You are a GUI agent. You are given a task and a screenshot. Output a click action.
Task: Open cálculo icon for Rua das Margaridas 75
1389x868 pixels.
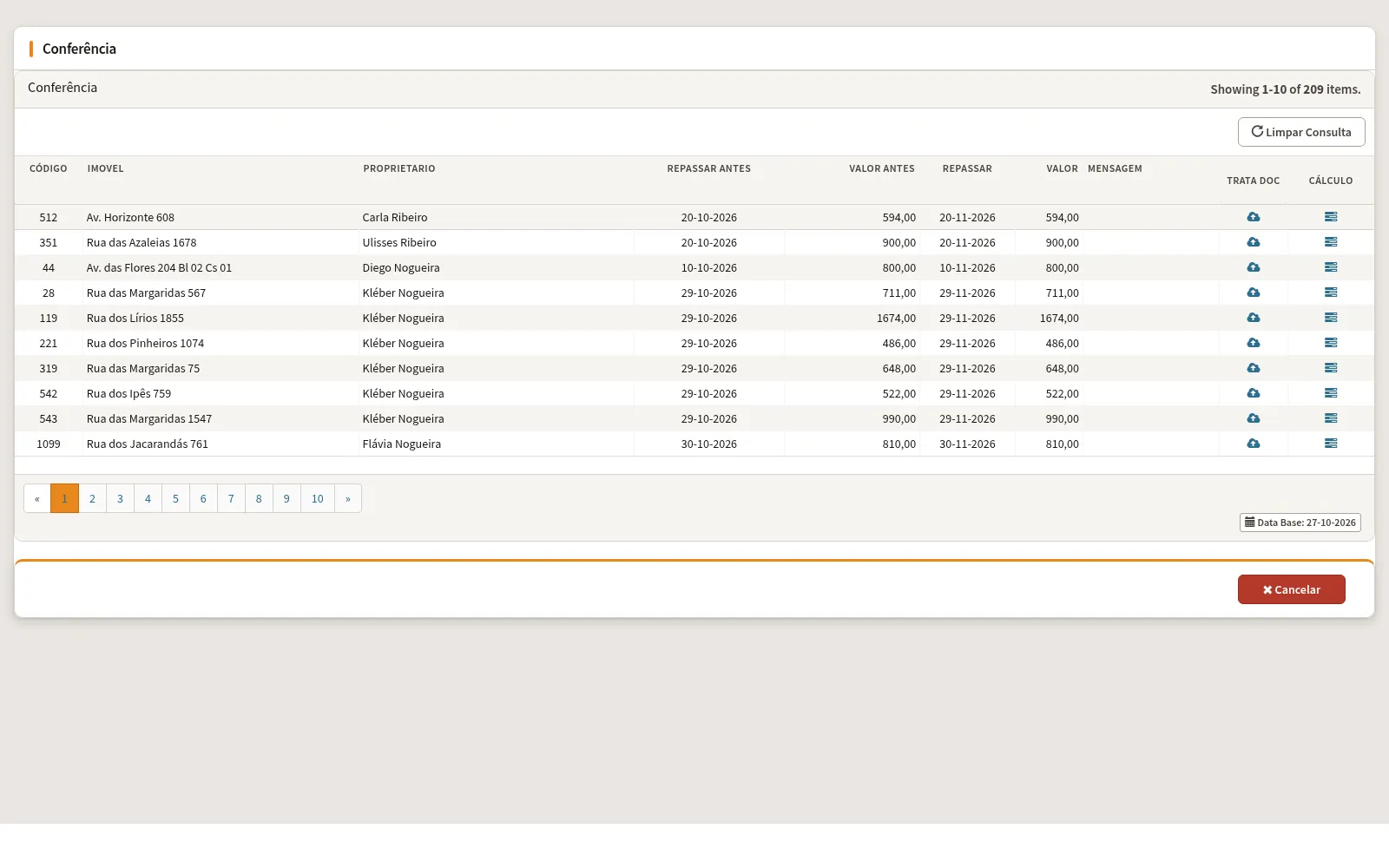point(1331,368)
